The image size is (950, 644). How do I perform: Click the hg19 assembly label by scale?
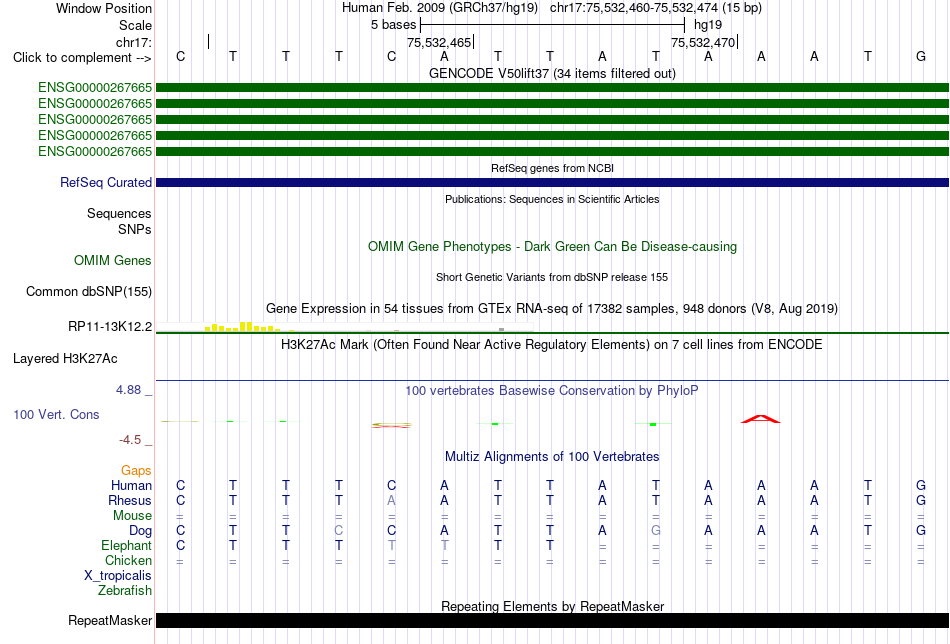[708, 25]
